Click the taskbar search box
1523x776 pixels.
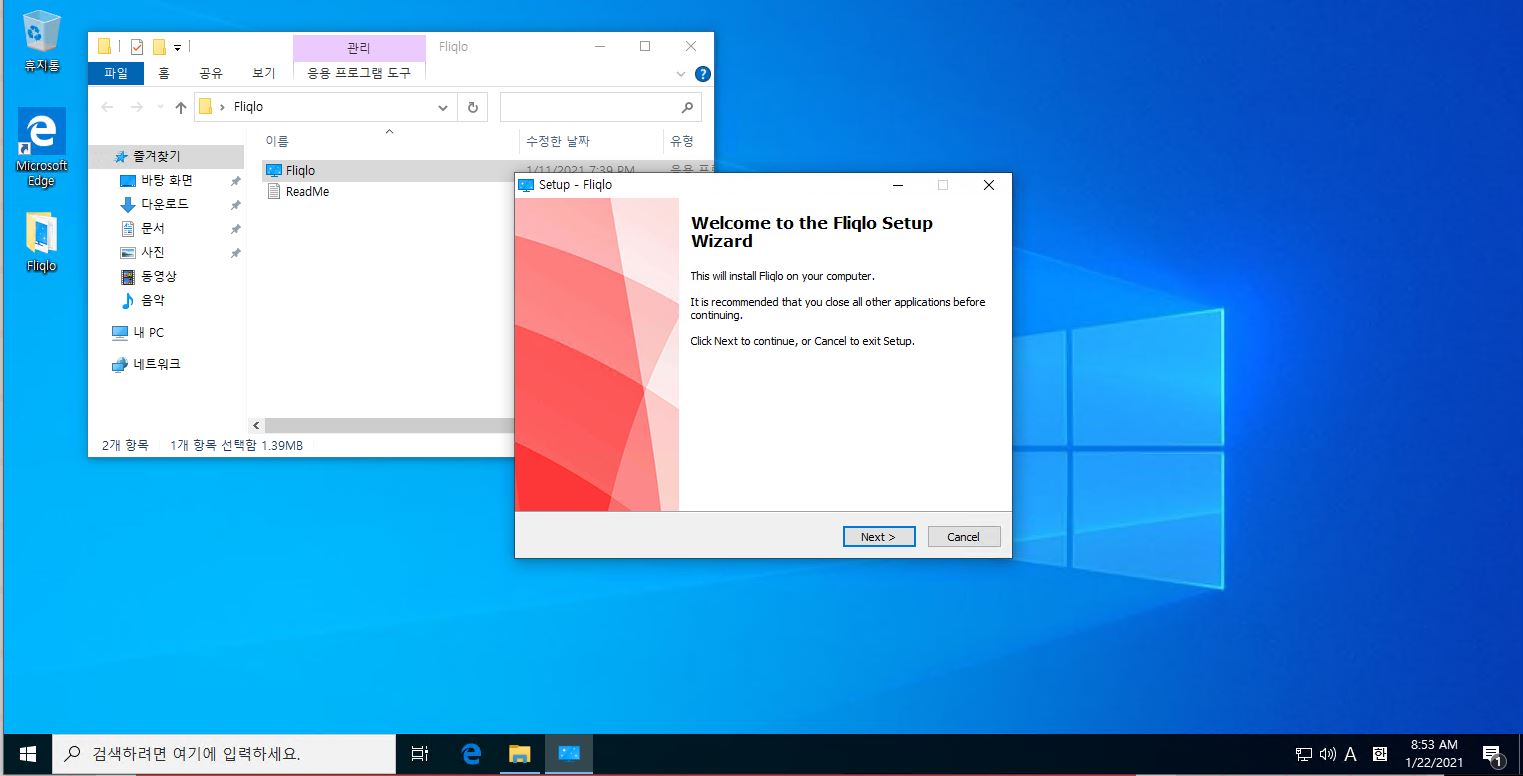(x=224, y=754)
